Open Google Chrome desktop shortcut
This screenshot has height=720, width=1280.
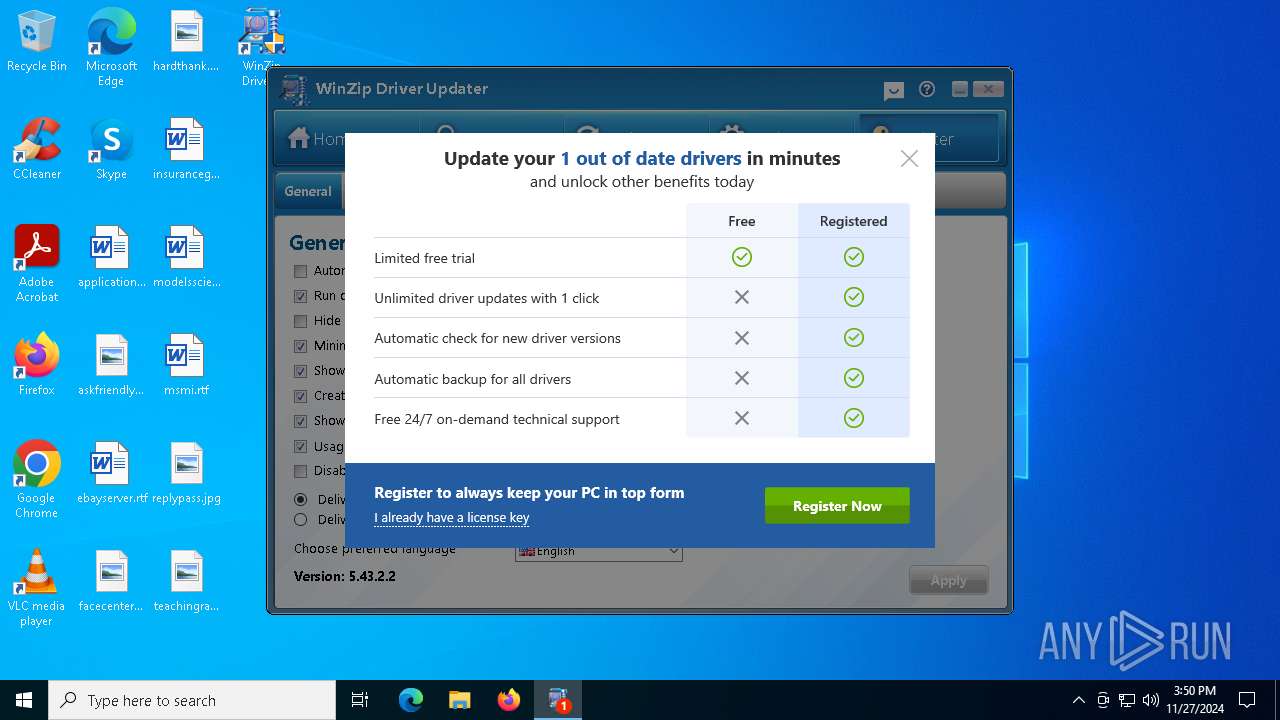click(x=37, y=480)
